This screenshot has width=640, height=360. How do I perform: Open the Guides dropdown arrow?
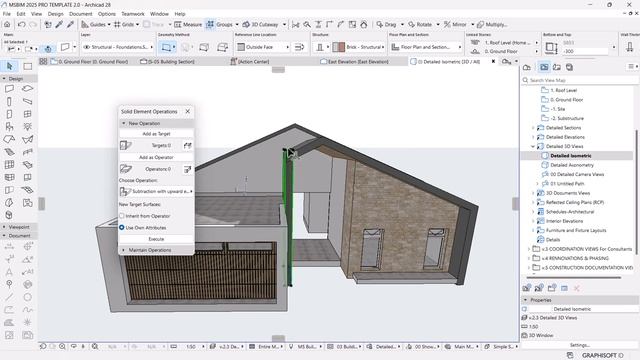coord(109,24)
